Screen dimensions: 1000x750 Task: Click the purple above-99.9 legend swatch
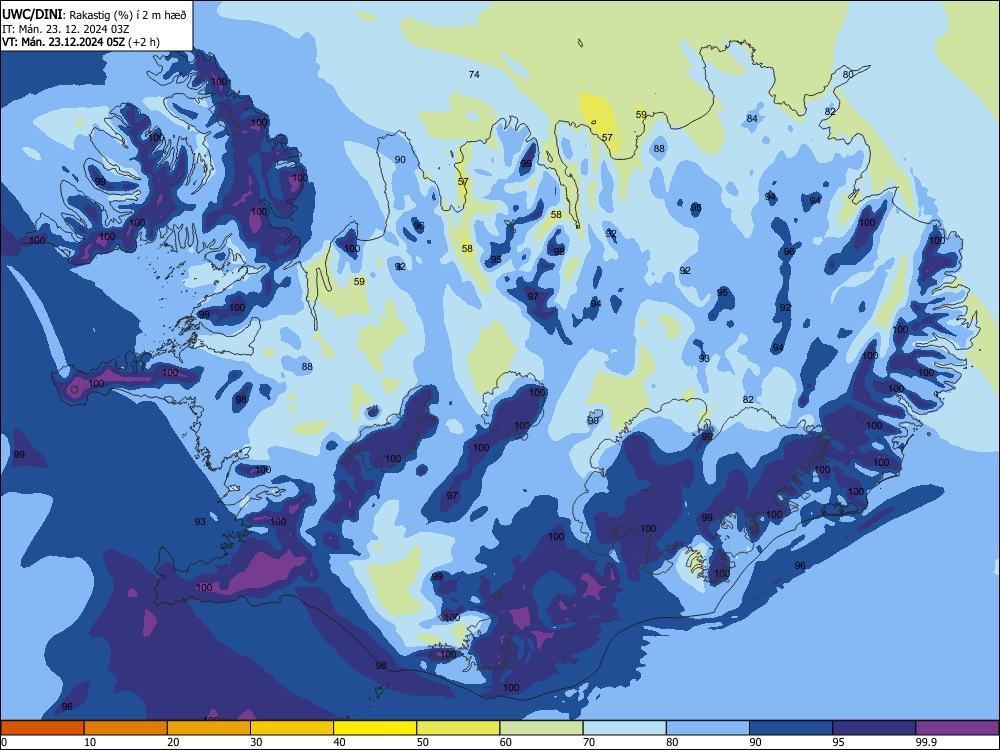coord(957,728)
